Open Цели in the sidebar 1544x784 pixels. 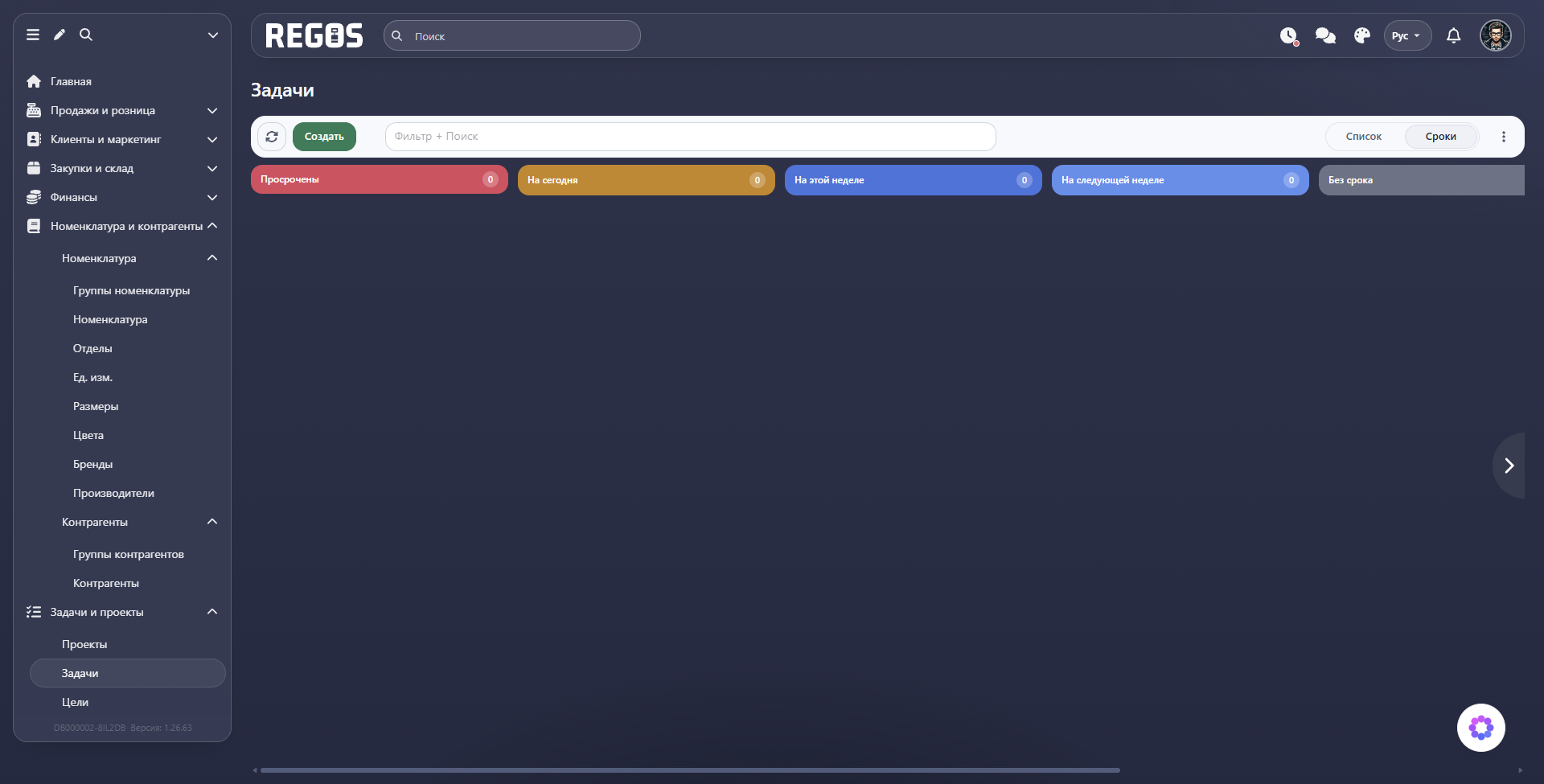point(76,702)
